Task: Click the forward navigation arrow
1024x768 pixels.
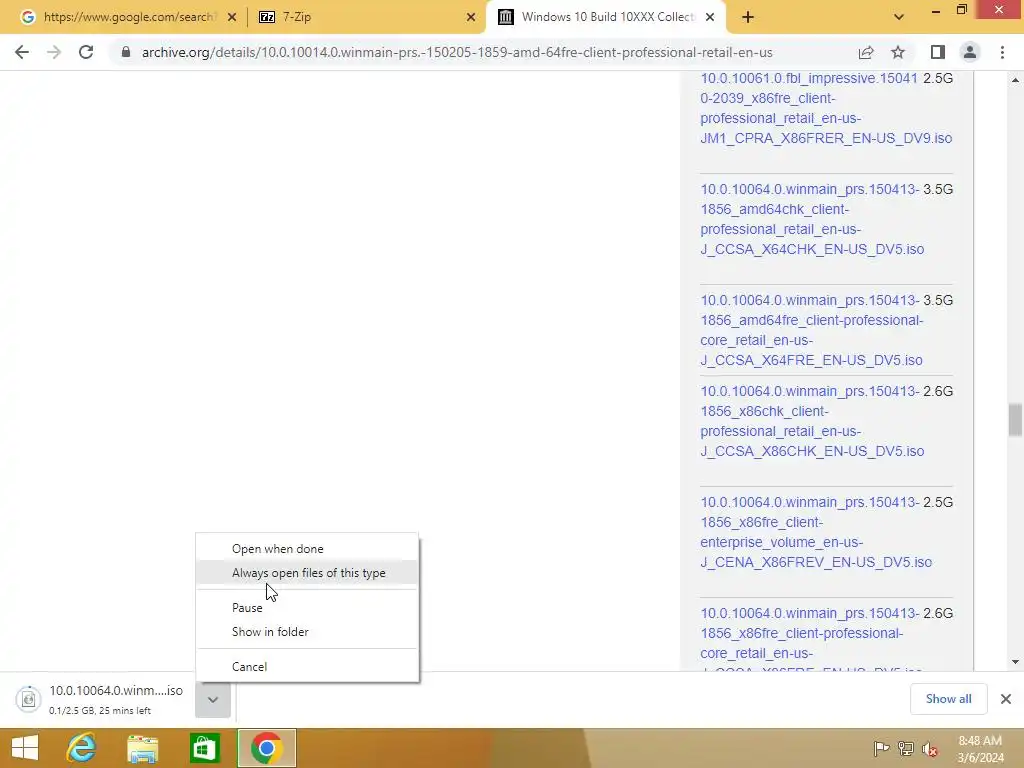Action: [x=54, y=52]
